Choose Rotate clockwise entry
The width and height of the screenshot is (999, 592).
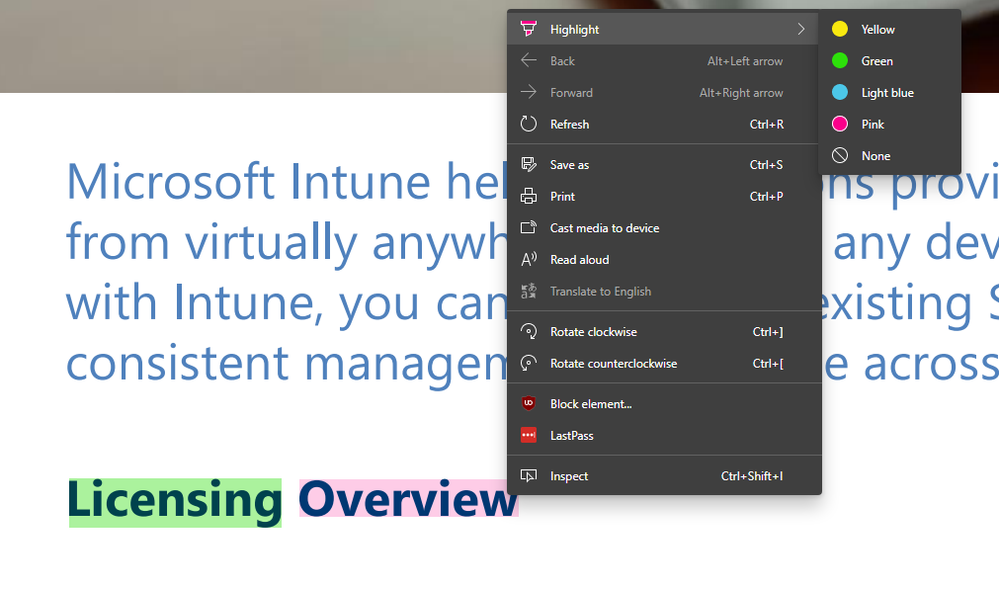pos(663,331)
